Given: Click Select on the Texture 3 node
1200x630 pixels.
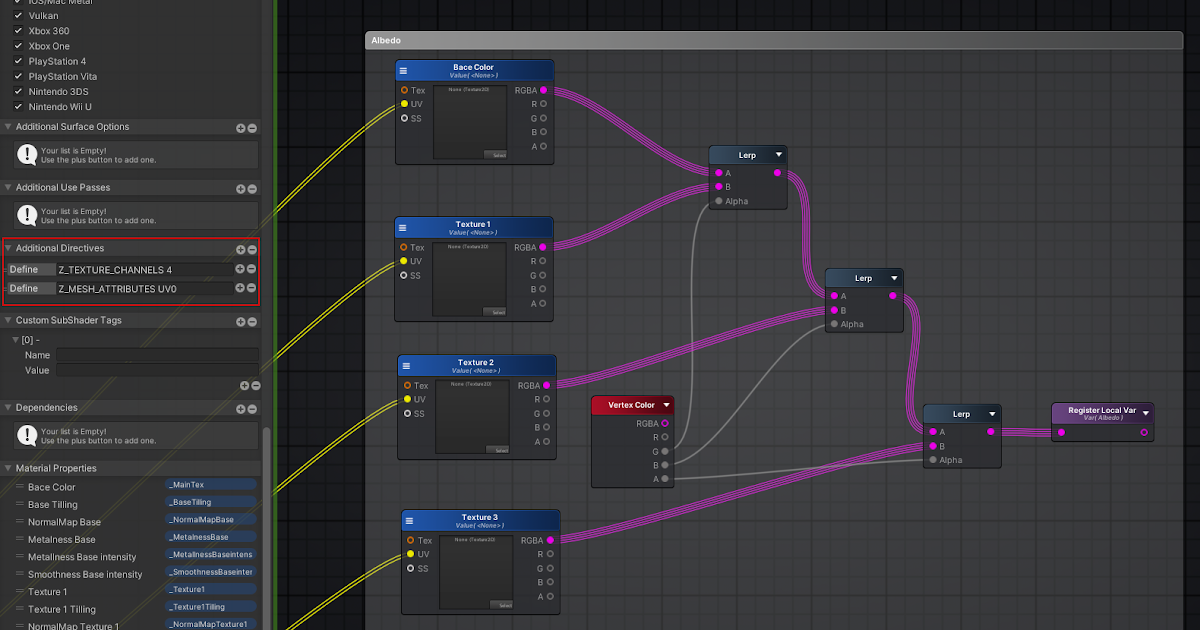Looking at the screenshot, I should (503, 605).
